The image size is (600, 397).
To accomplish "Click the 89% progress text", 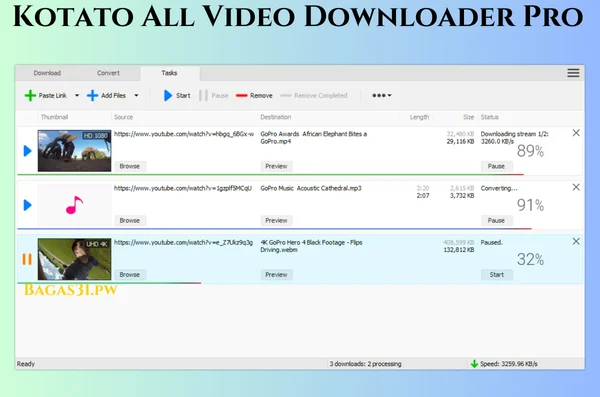I will coord(530,151).
